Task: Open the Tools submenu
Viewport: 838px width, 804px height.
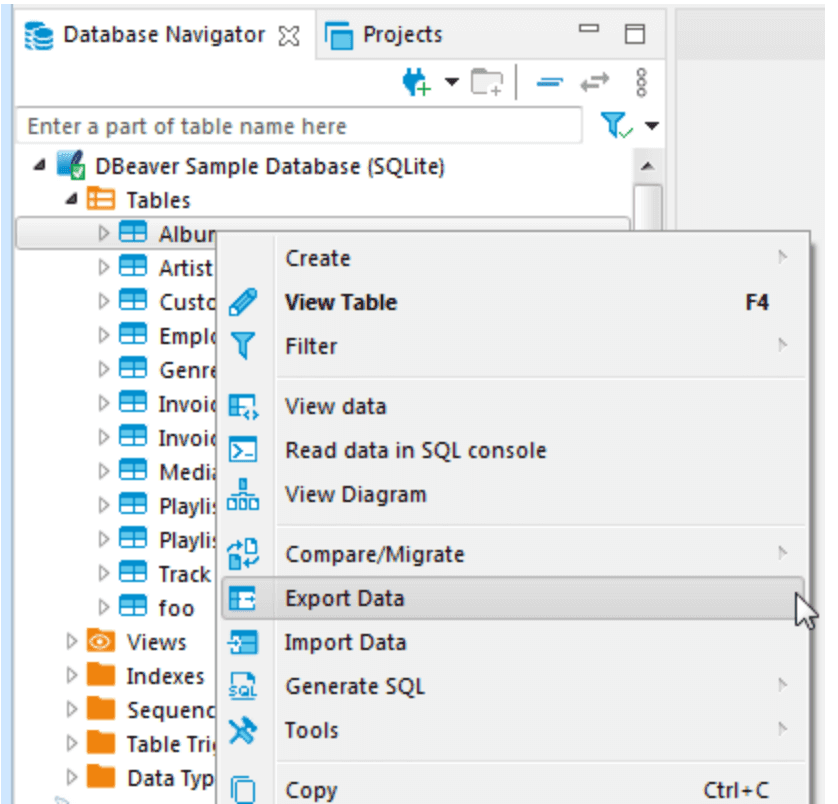Action: tap(513, 730)
